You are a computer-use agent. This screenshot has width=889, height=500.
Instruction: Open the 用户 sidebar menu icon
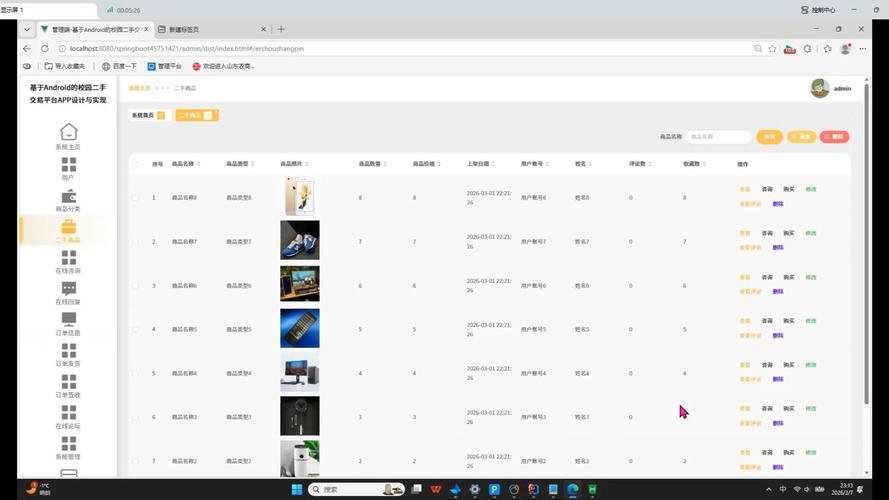click(69, 164)
